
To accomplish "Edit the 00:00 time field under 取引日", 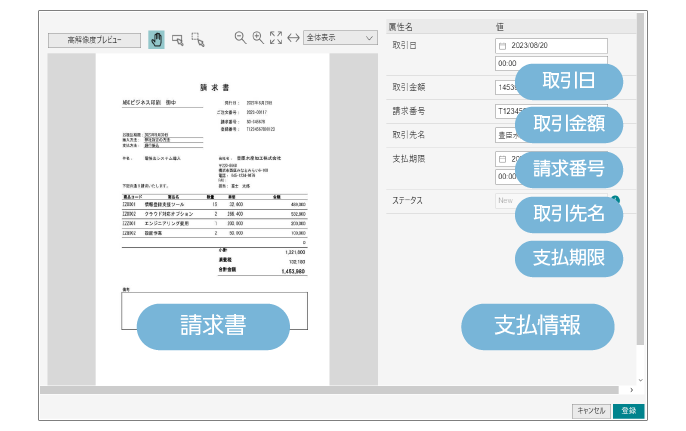I will (x=551, y=63).
